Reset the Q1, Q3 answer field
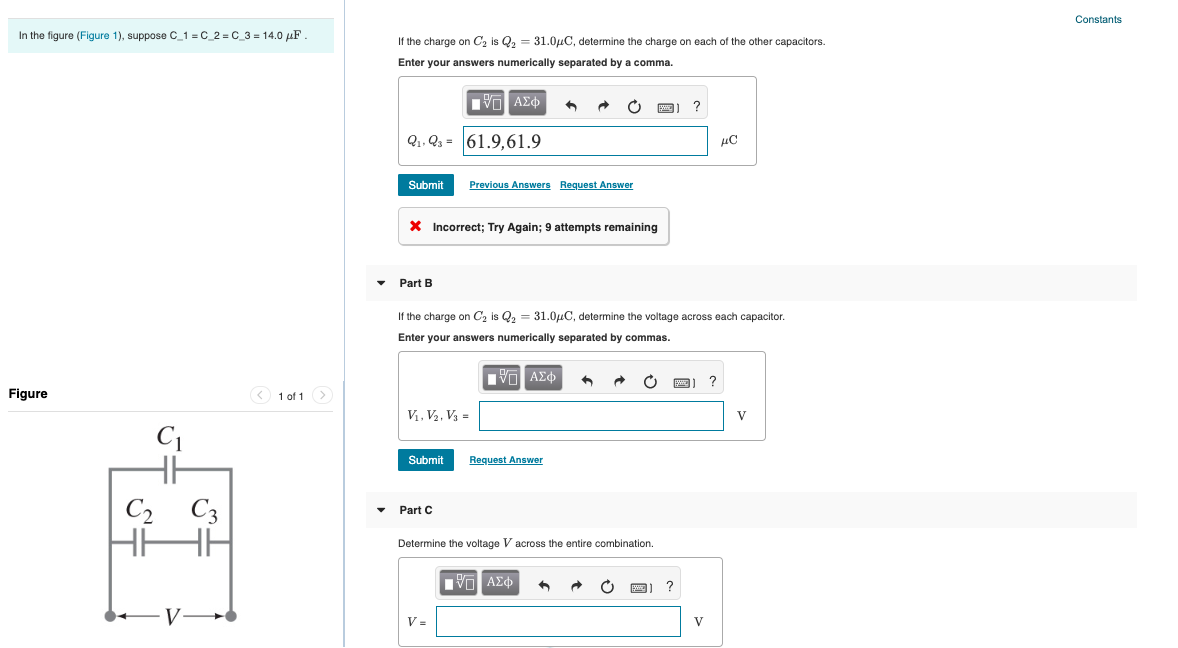Viewport: 1178px width, 648px height. point(634,107)
